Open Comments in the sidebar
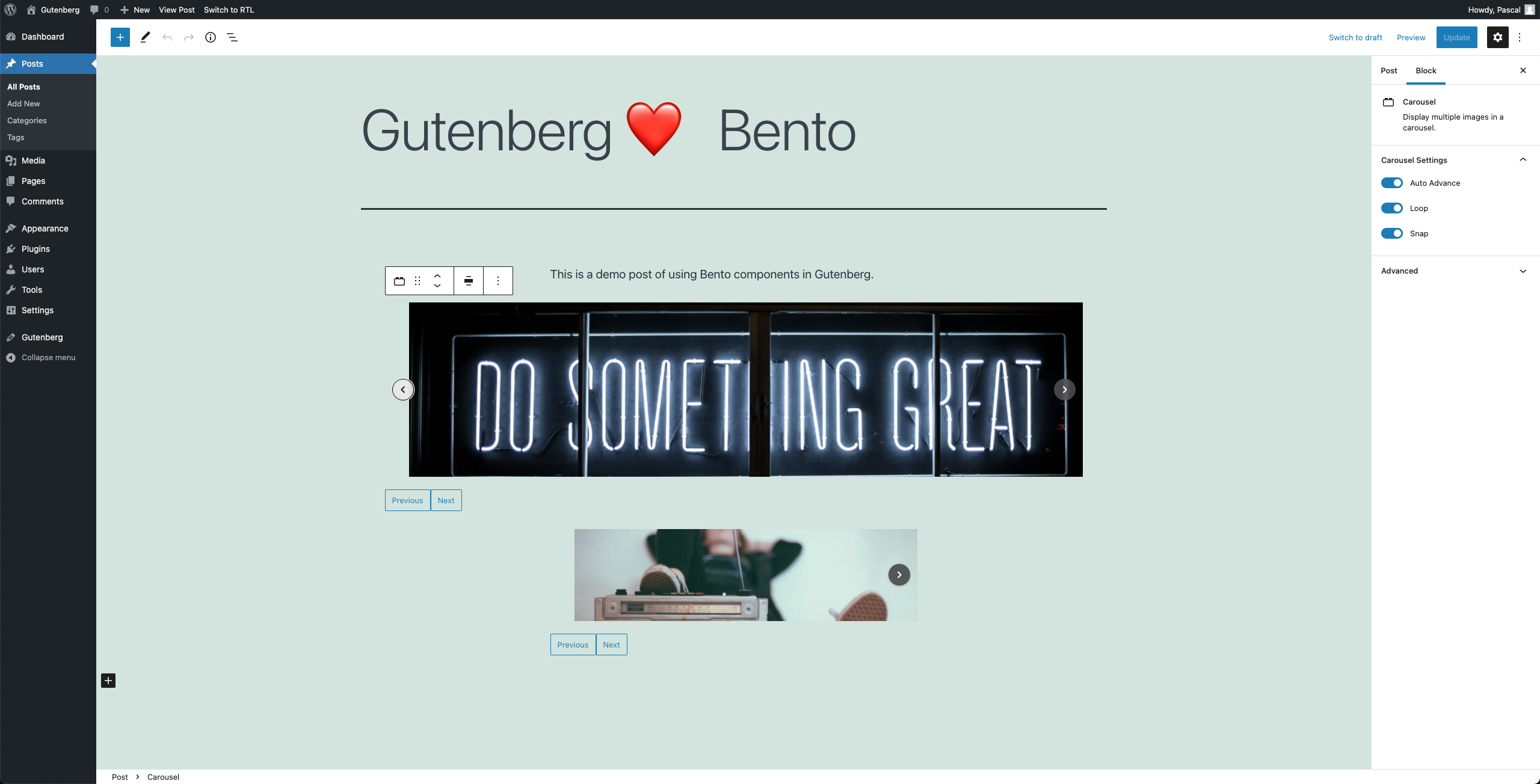Screen dimensions: 1540x784 pyautogui.click(x=48, y=201)
